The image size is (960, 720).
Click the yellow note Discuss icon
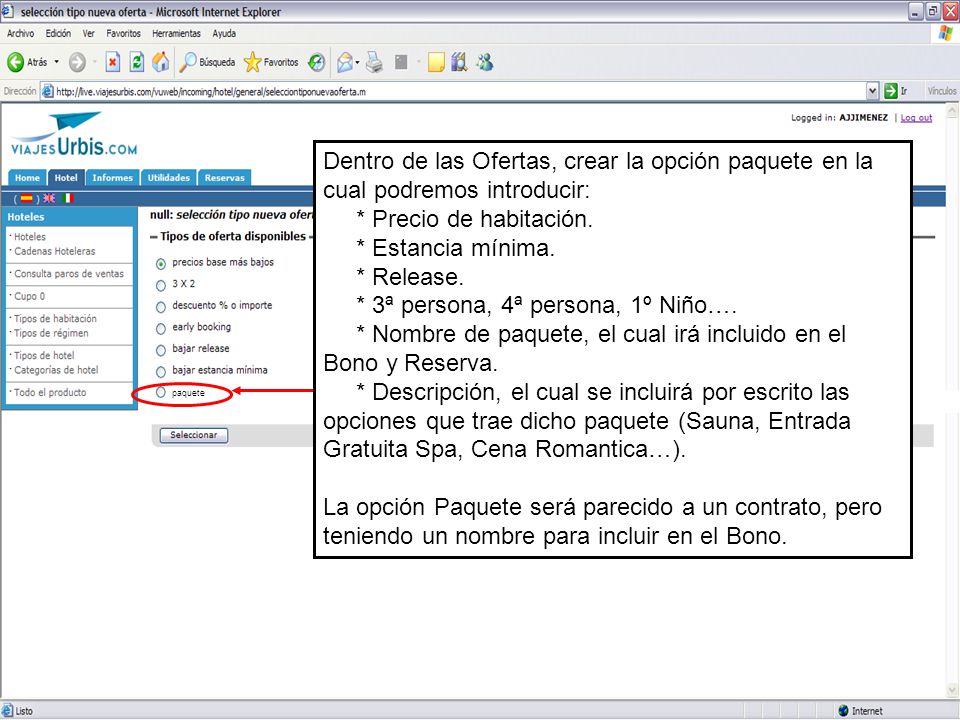436,62
